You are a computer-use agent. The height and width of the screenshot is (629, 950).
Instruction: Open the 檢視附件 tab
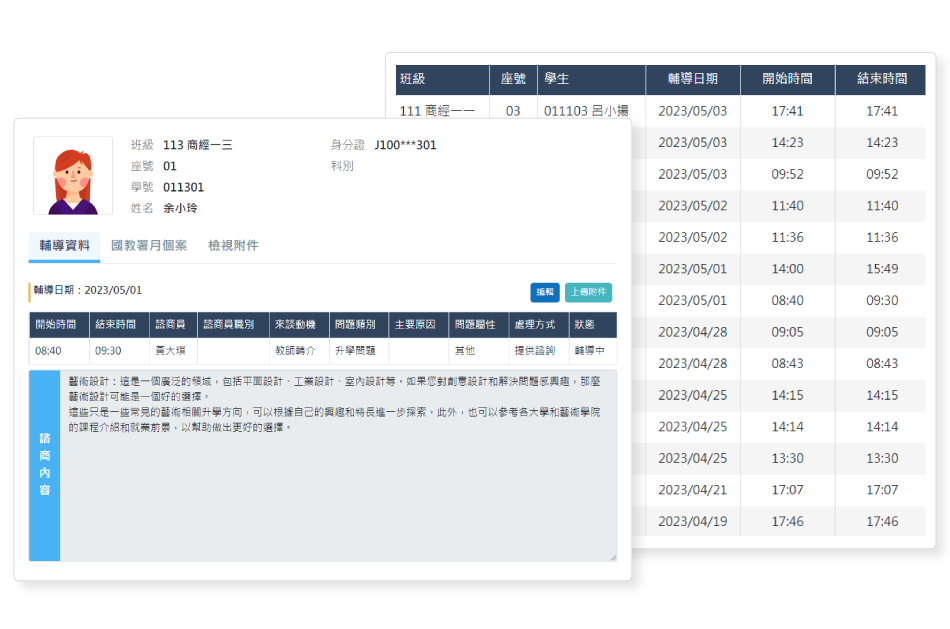pyautogui.click(x=233, y=245)
